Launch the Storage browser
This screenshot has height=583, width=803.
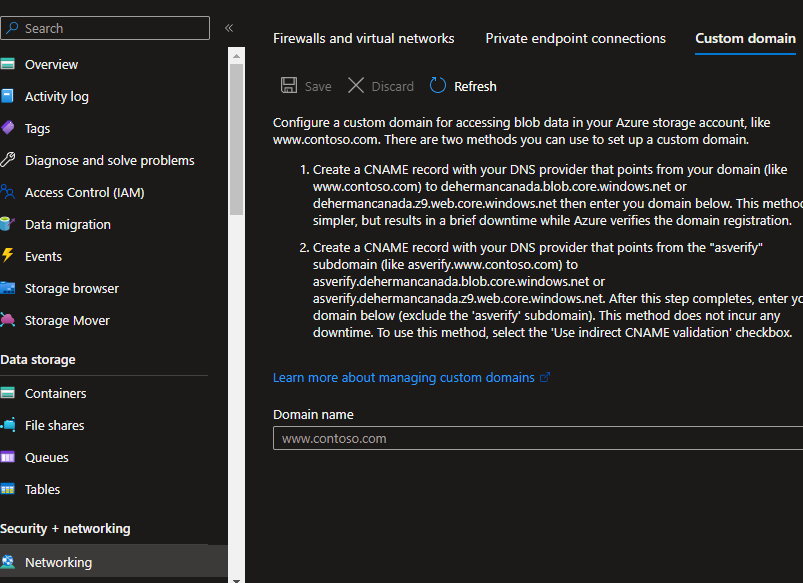pos(72,287)
